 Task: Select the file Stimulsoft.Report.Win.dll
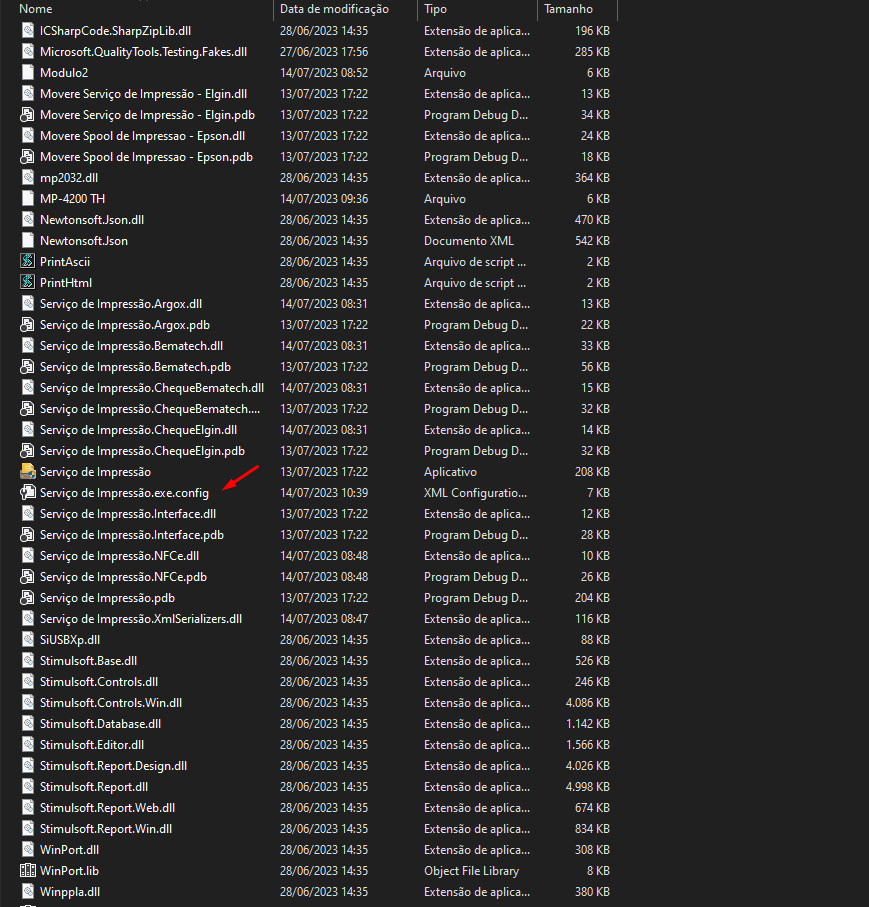pos(106,829)
